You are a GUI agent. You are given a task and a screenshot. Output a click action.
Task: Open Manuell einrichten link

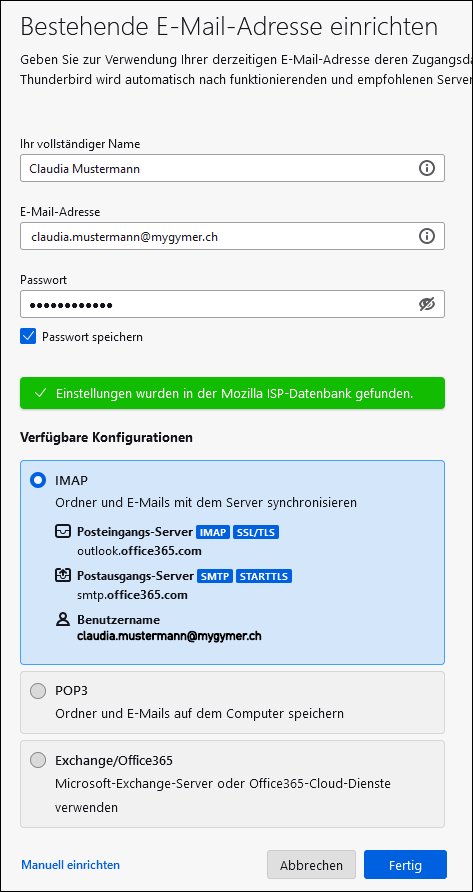click(x=71, y=865)
